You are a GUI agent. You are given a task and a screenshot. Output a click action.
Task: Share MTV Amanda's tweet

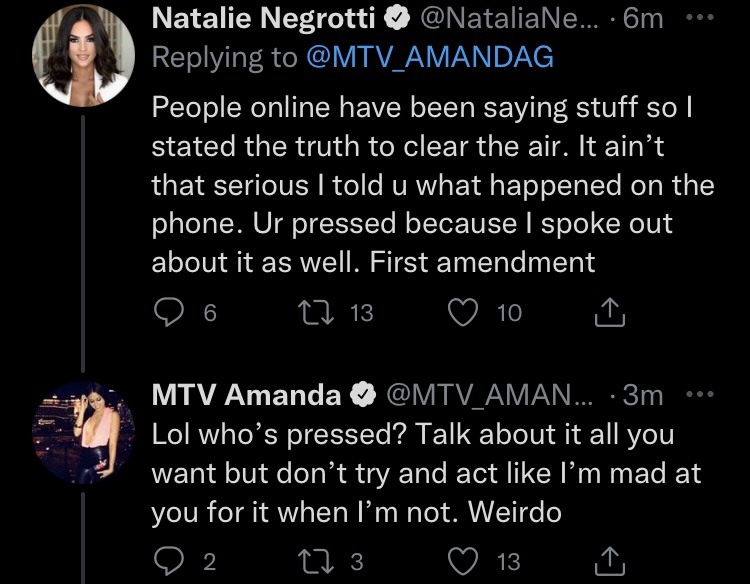[610, 561]
